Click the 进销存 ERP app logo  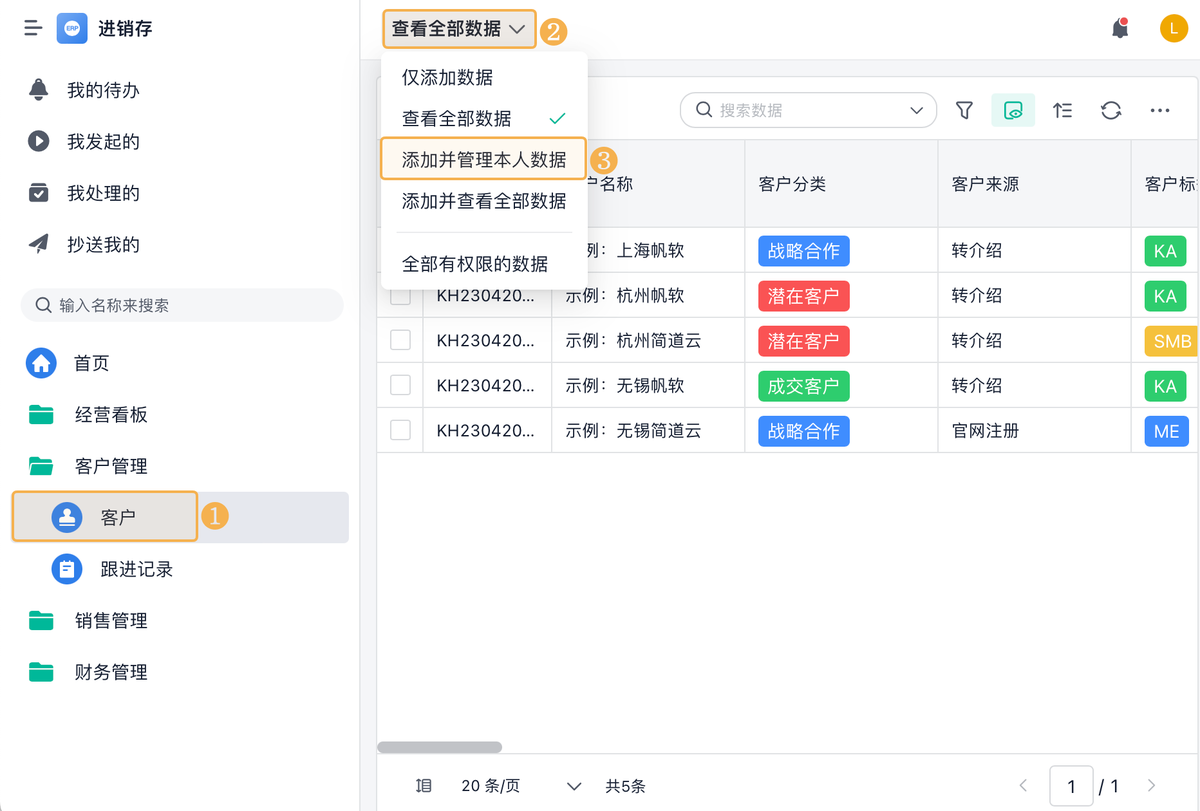72,28
